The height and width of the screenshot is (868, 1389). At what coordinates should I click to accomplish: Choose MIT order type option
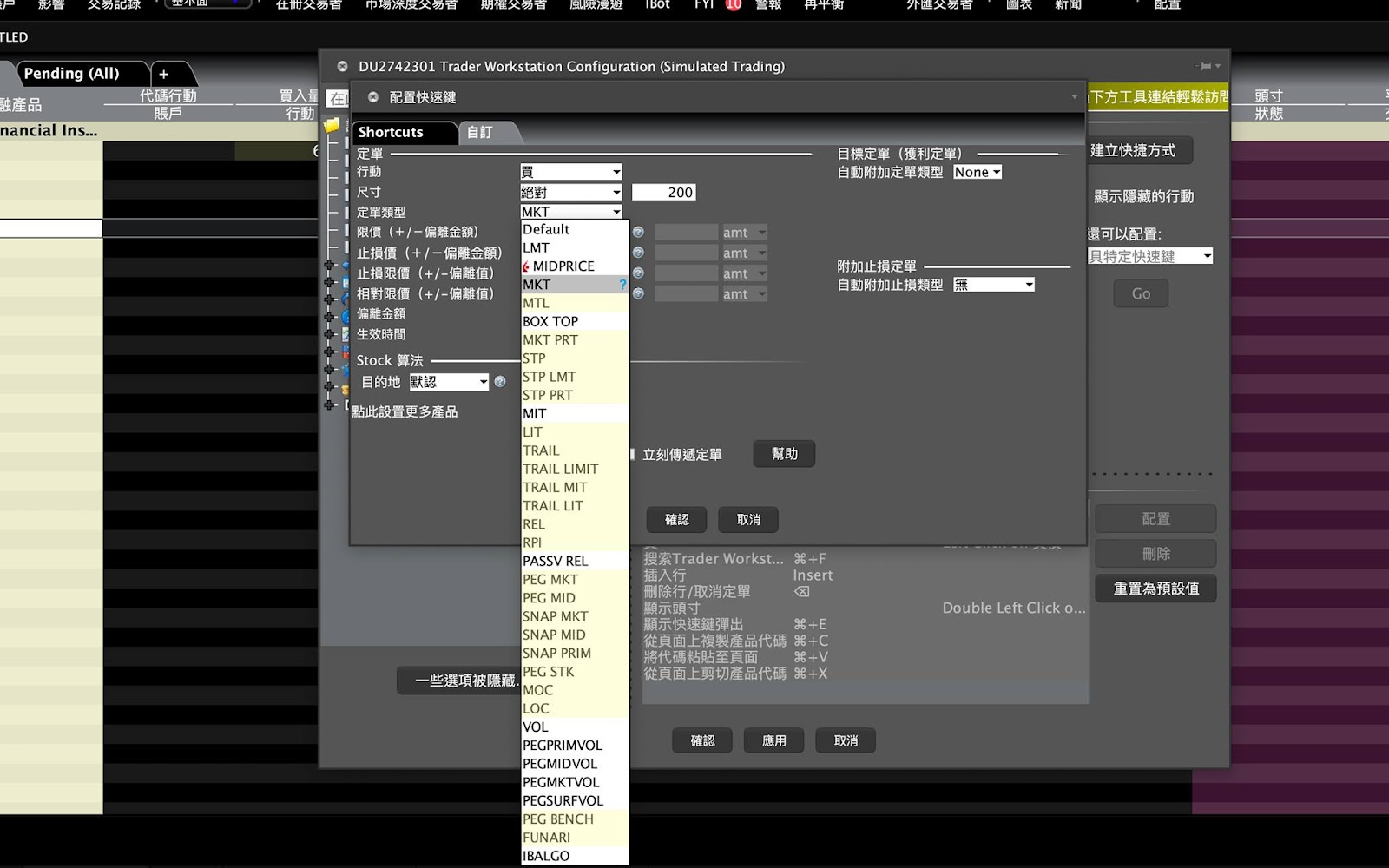(574, 414)
